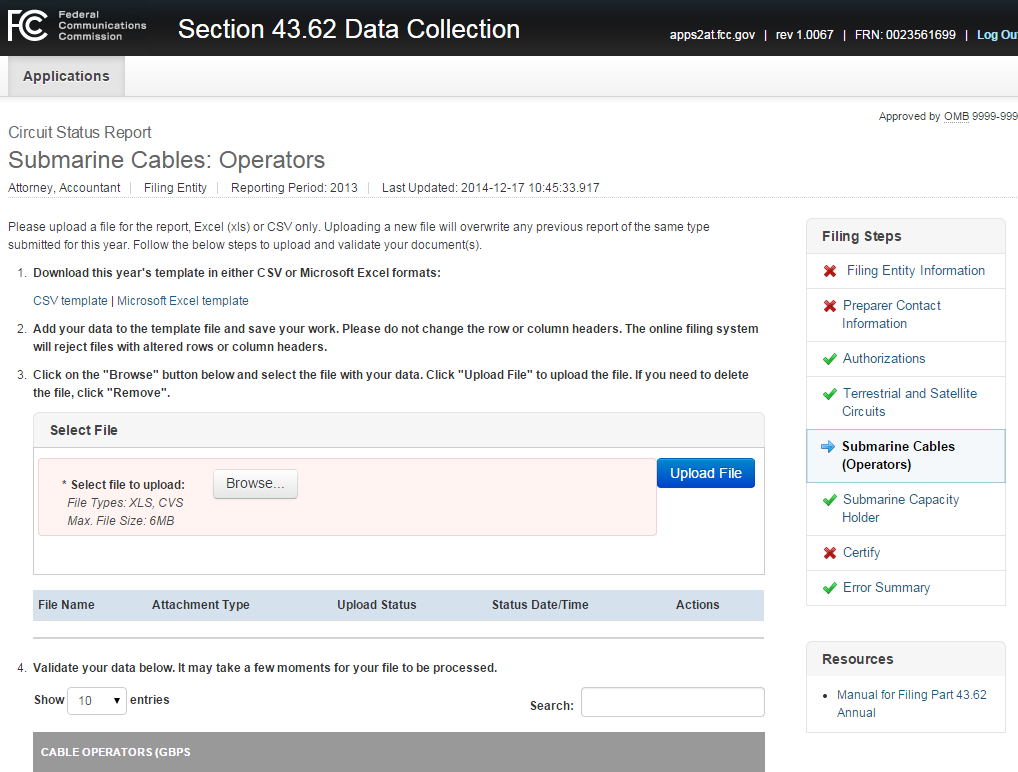
Task: Click green checkmark beside Submarine Capacity Holder
Action: coord(829,500)
